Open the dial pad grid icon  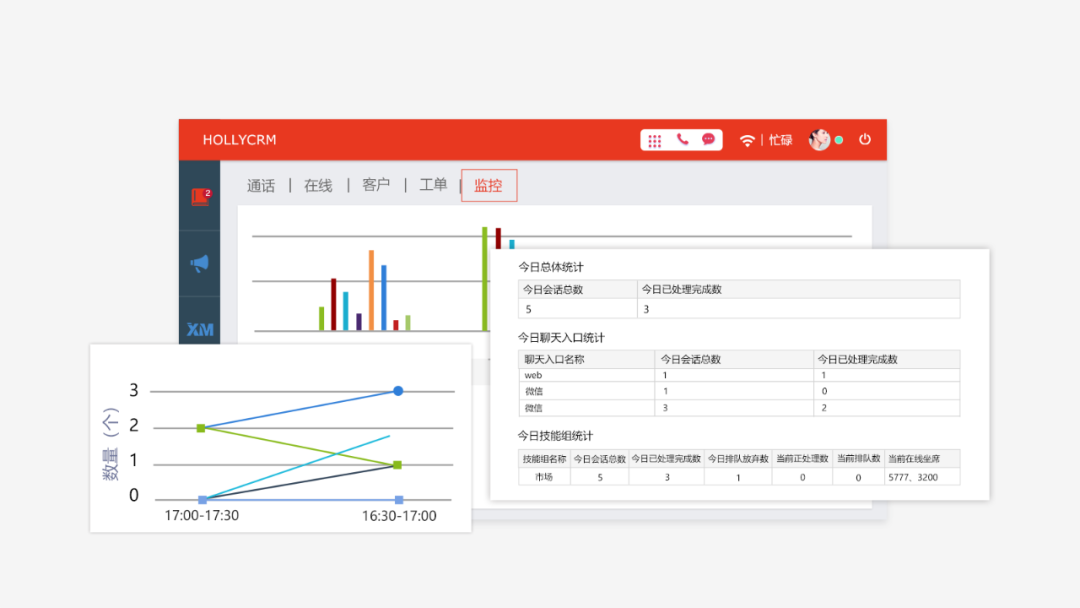(x=654, y=140)
